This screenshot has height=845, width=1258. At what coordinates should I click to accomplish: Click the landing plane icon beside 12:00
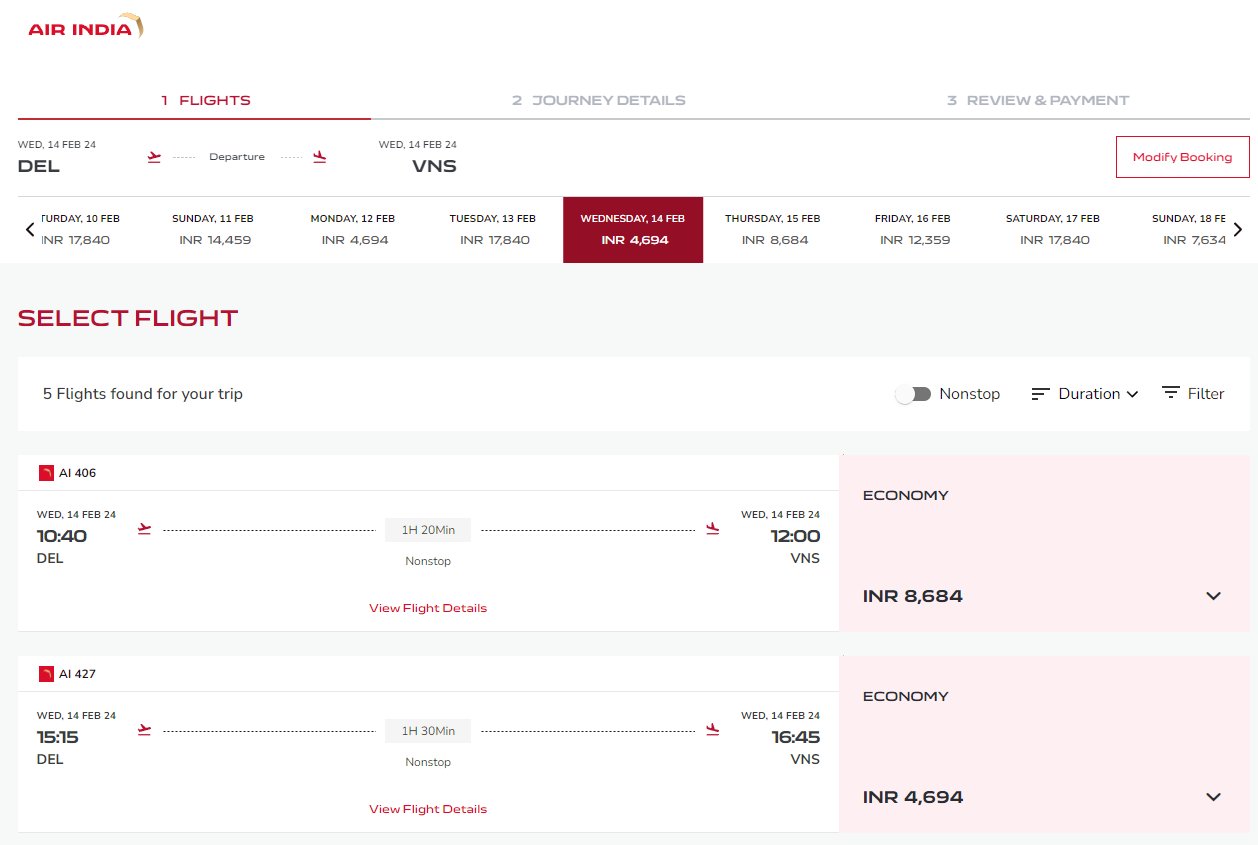(x=712, y=529)
